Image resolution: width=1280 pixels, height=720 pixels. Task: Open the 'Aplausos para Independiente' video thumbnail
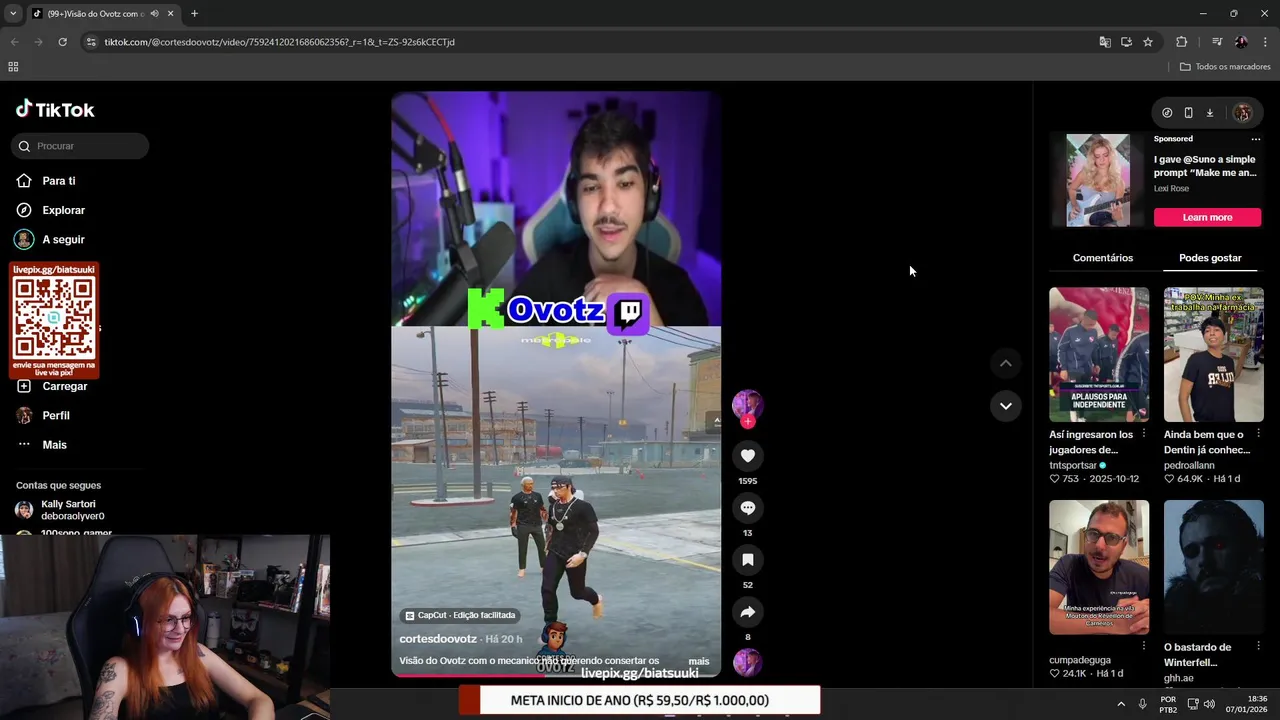pyautogui.click(x=1099, y=355)
